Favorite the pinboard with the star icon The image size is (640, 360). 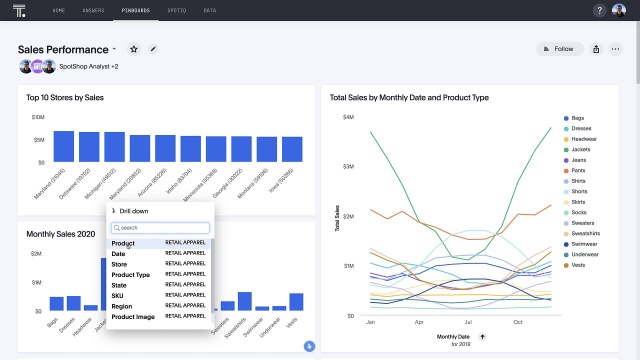click(133, 49)
